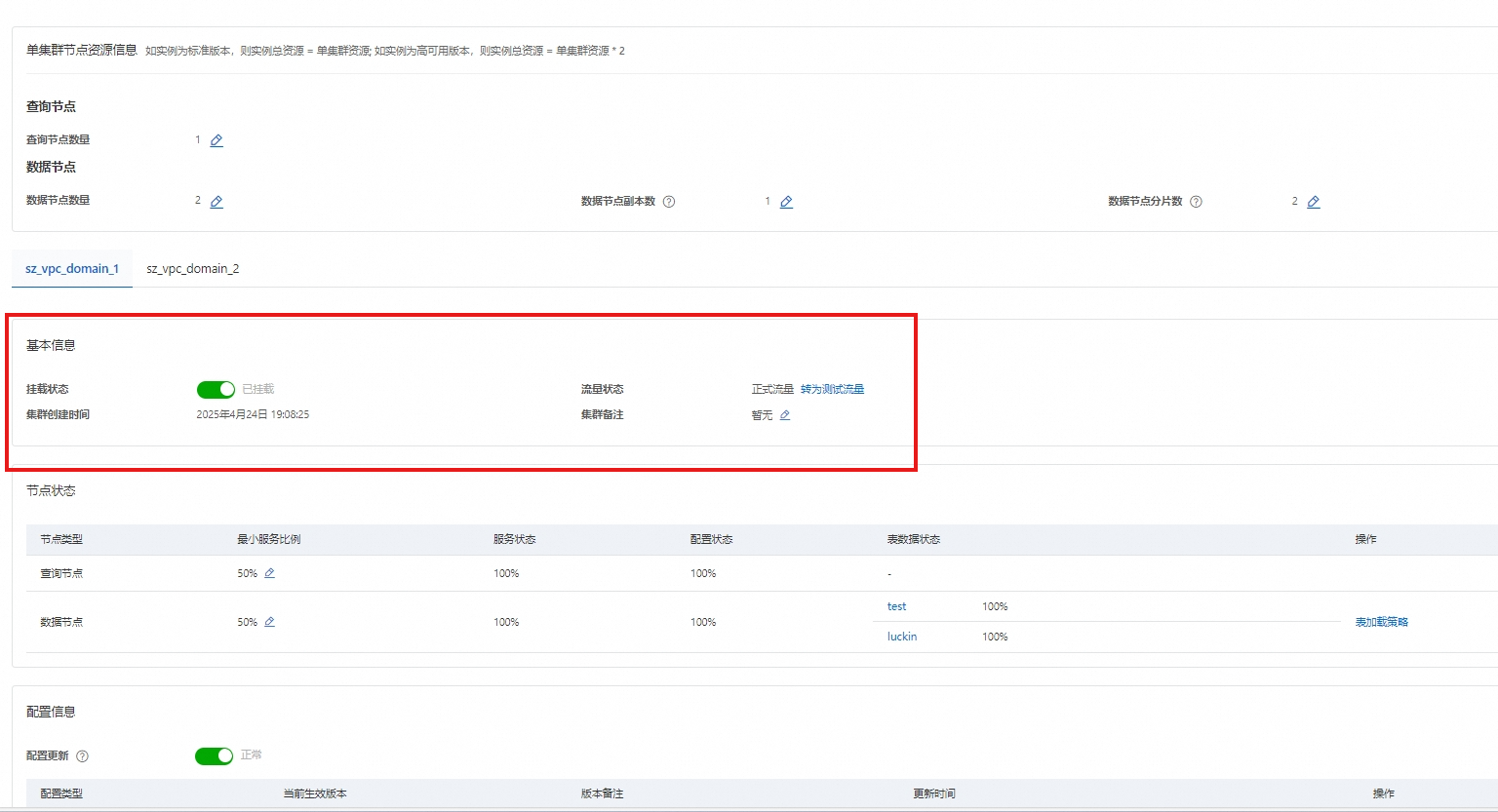Image resolution: width=1498 pixels, height=812 pixels.
Task: Click the 更新时间 column header
Action: pyautogui.click(x=934, y=793)
